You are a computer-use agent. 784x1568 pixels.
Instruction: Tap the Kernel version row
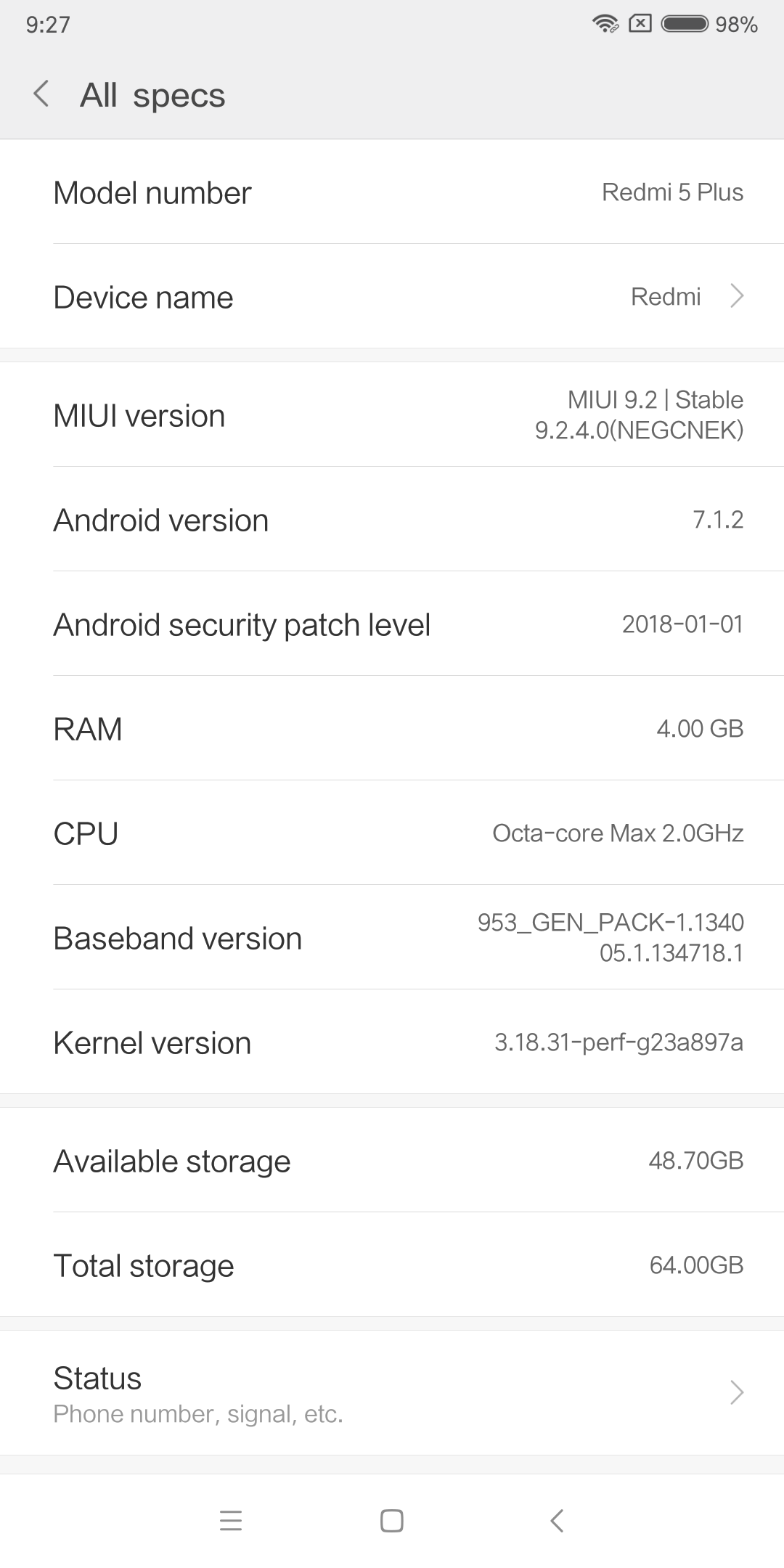(x=392, y=1042)
